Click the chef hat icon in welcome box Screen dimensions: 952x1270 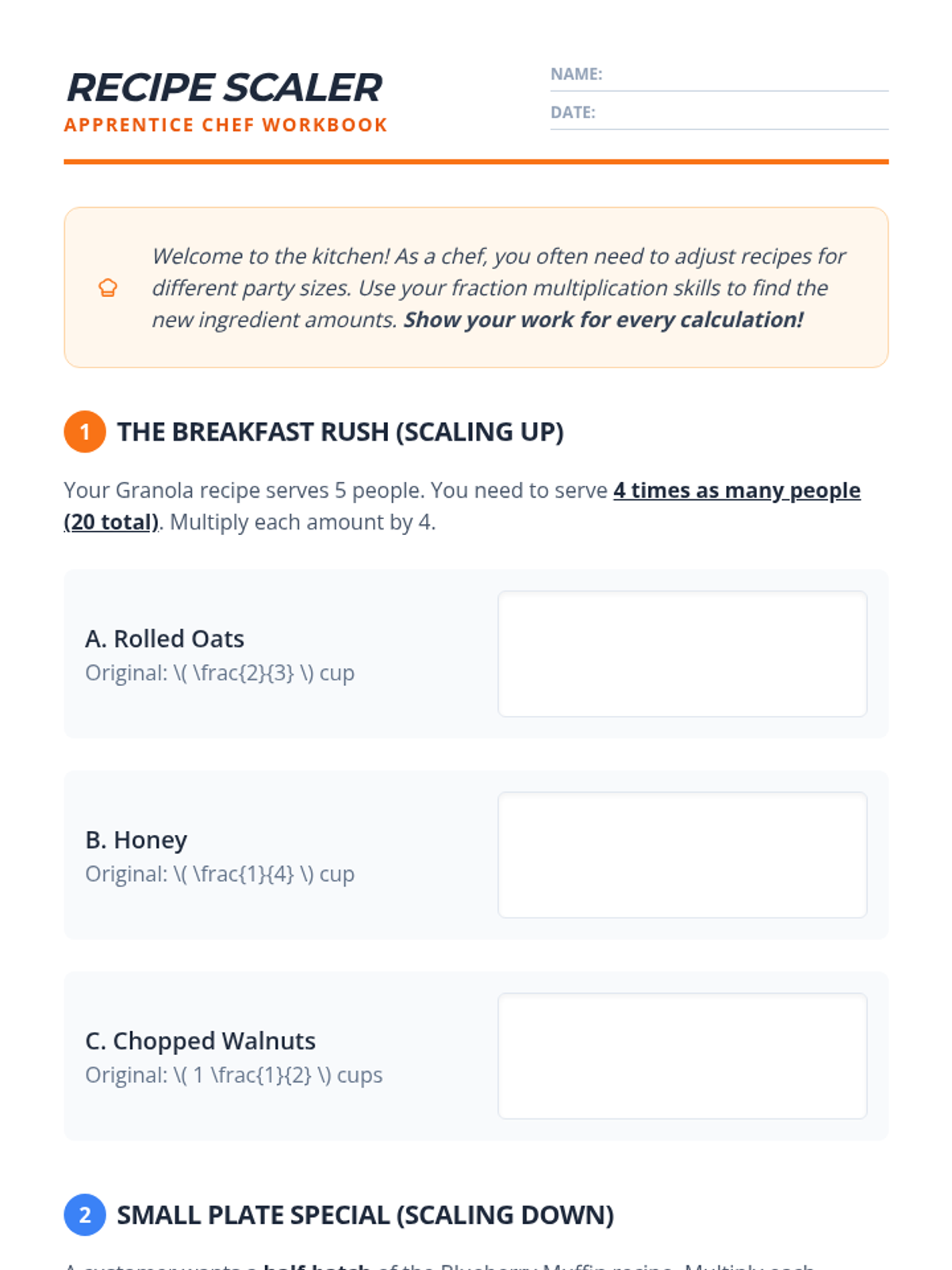tap(108, 288)
